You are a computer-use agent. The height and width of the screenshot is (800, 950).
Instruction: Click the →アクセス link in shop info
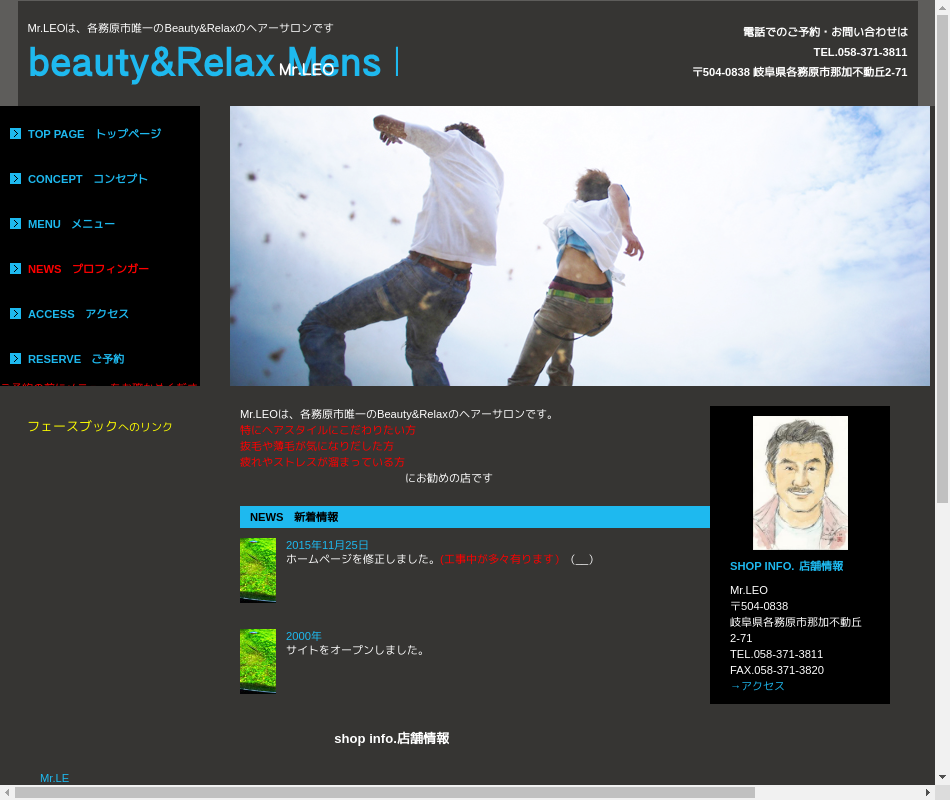click(757, 686)
